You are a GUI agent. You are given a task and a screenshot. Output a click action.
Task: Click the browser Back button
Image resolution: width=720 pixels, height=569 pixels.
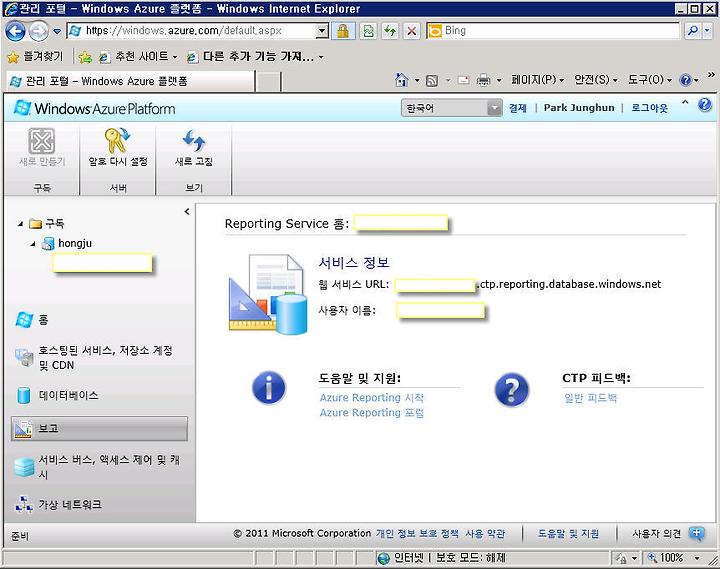[15, 31]
